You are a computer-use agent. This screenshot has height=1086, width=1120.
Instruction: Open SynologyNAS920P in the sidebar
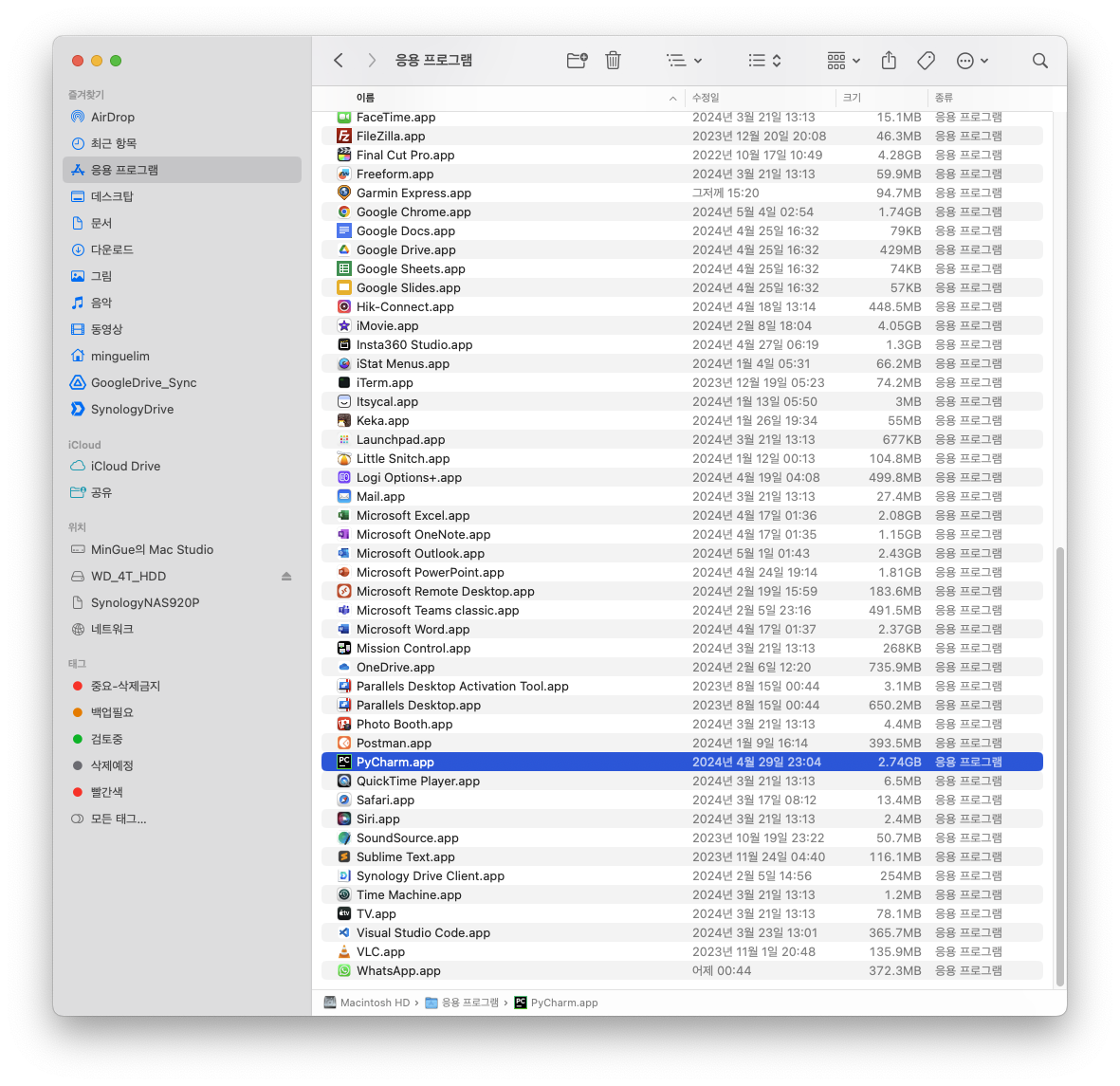click(x=182, y=602)
